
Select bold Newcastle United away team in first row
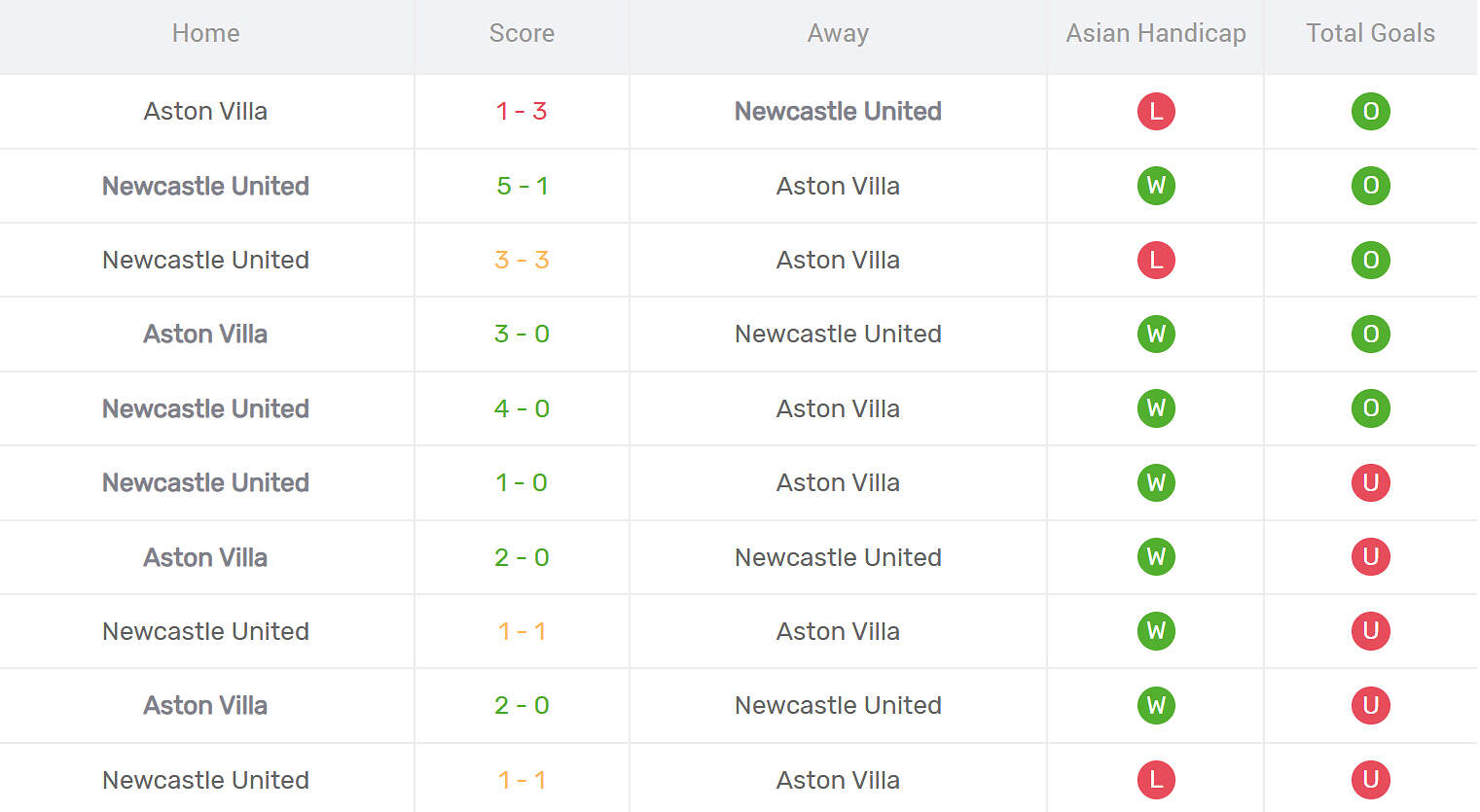[838, 112]
